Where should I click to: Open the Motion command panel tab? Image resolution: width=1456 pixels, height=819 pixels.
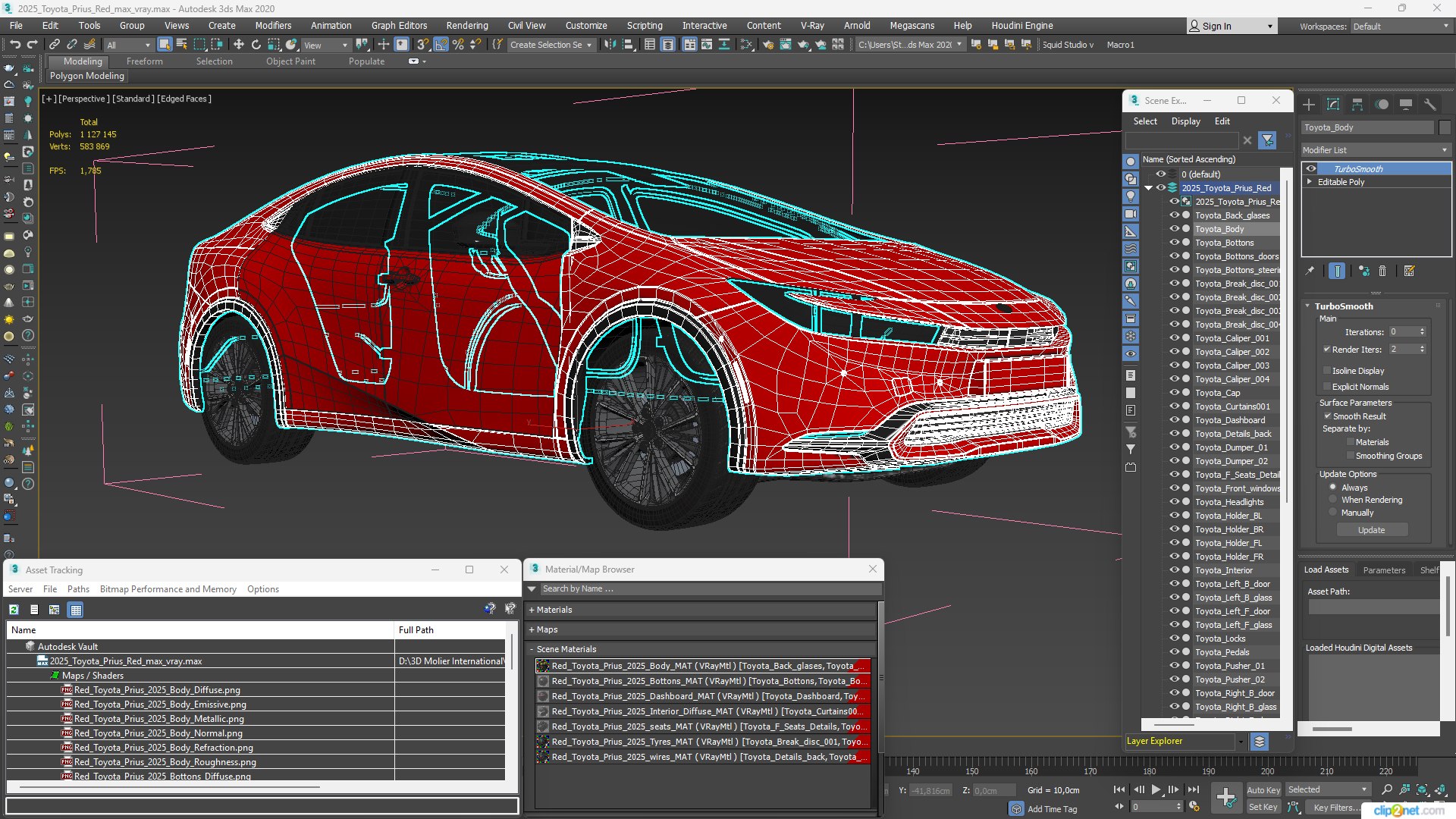click(1382, 105)
